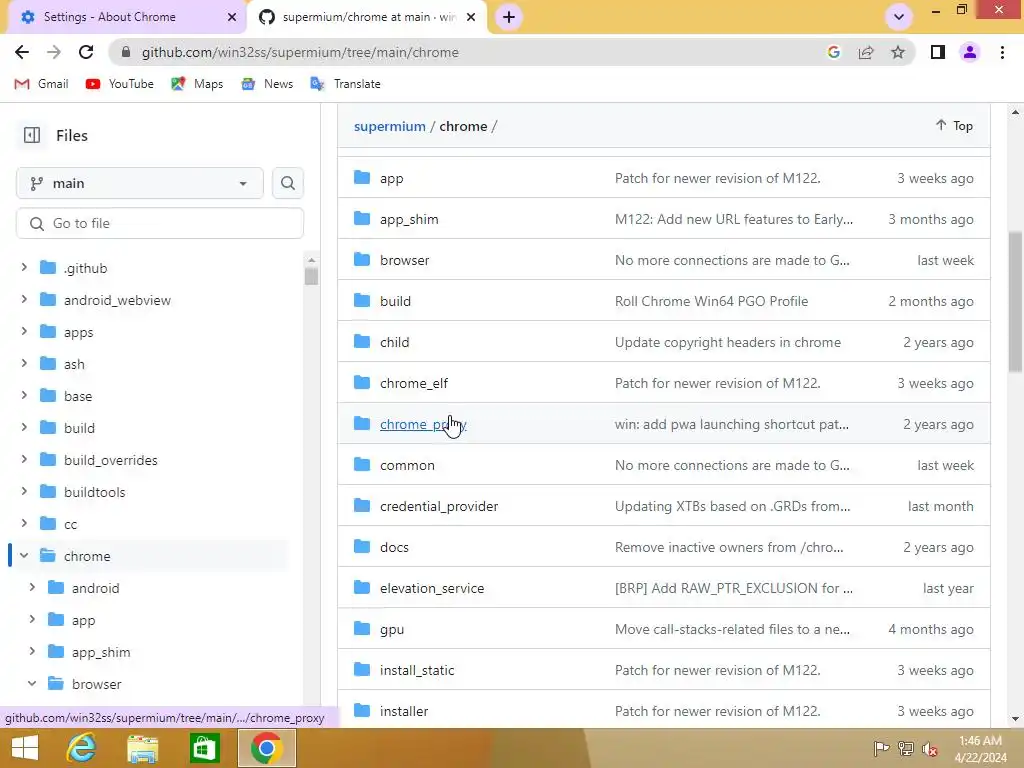Viewport: 1024px width, 768px height.
Task: Expand the build_overrides tree folder
Action: [x=24, y=459]
